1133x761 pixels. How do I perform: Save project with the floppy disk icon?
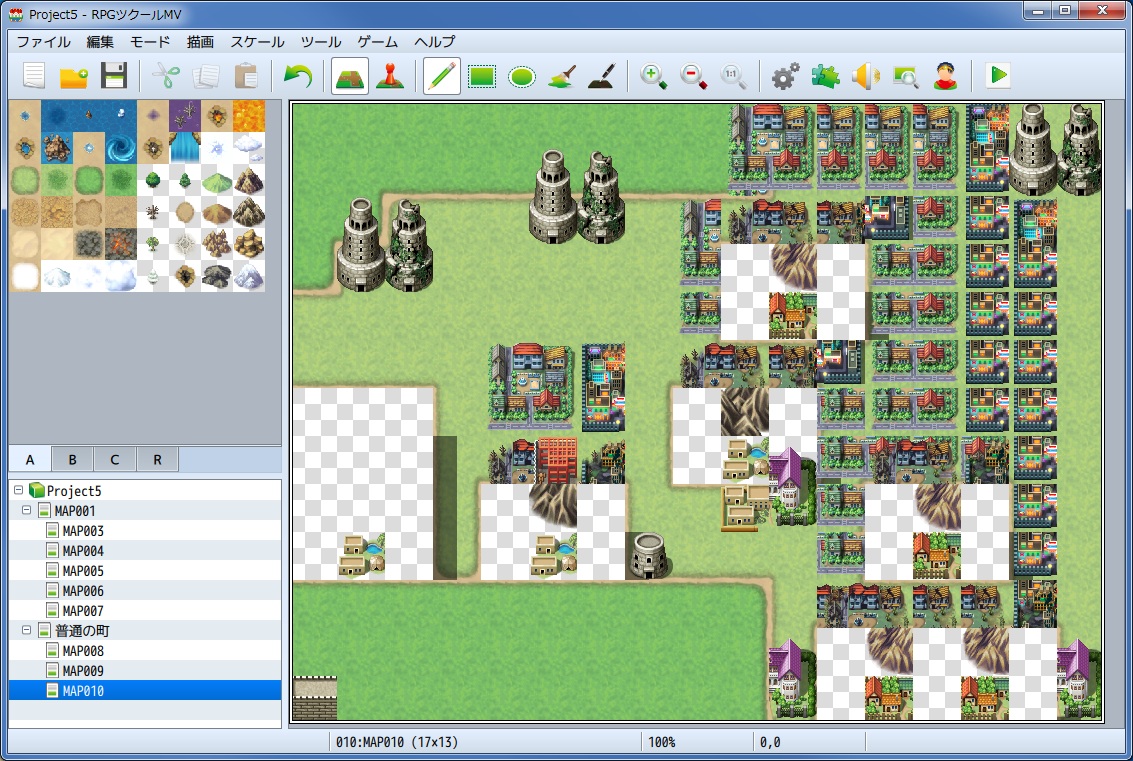(113, 75)
